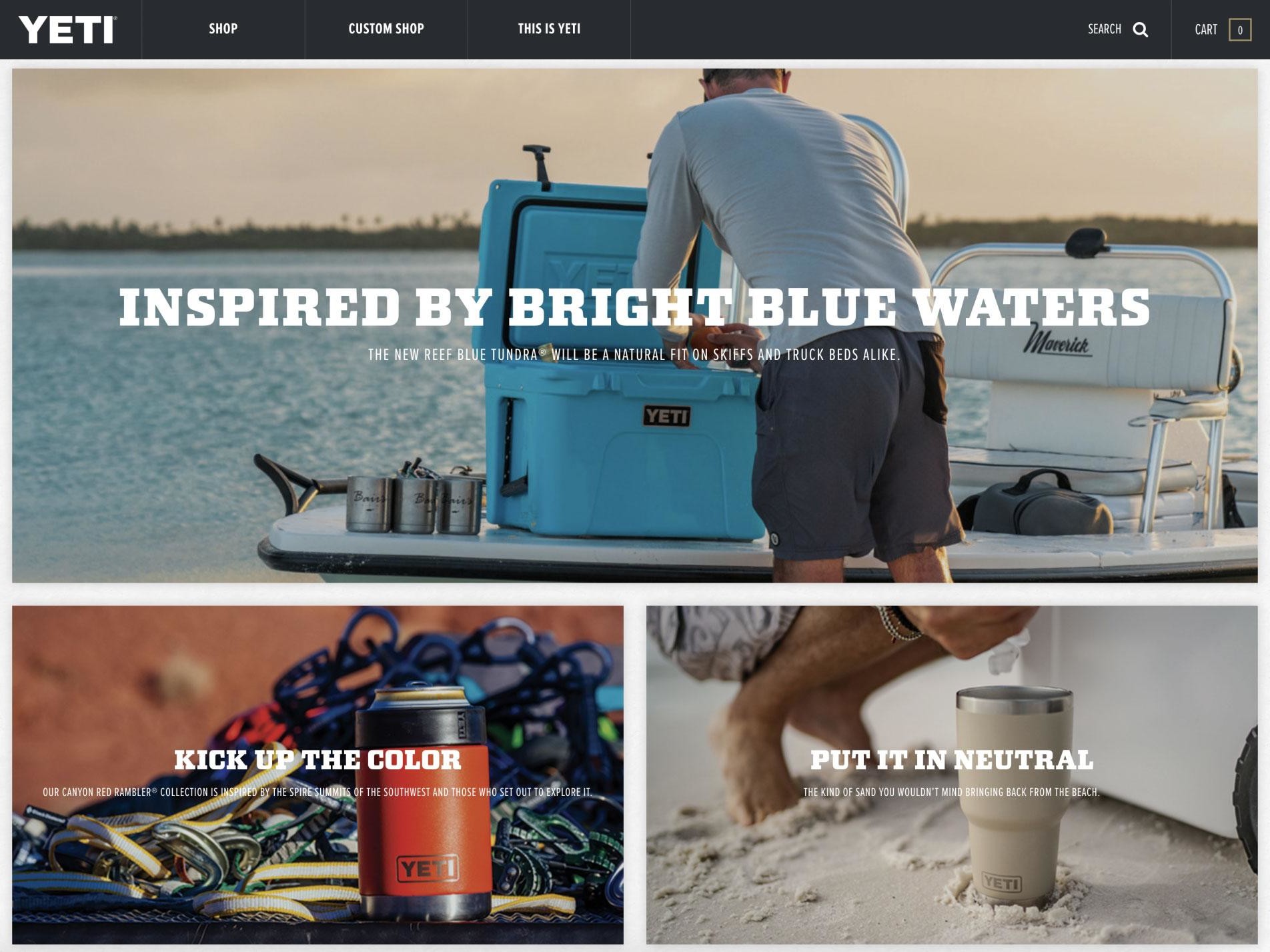Viewport: 1270px width, 952px height.
Task: Click the Canyon Red Rambler description text
Action: 317,792
